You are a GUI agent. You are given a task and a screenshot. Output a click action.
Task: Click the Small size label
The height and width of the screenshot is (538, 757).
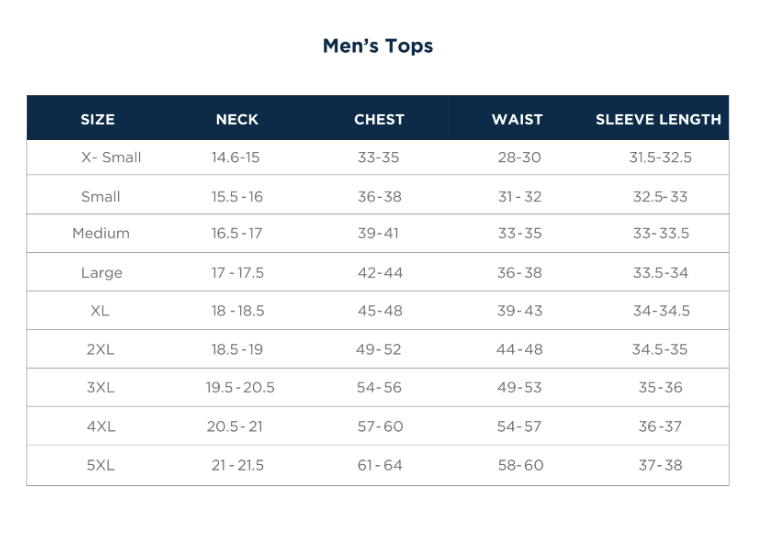(x=101, y=197)
